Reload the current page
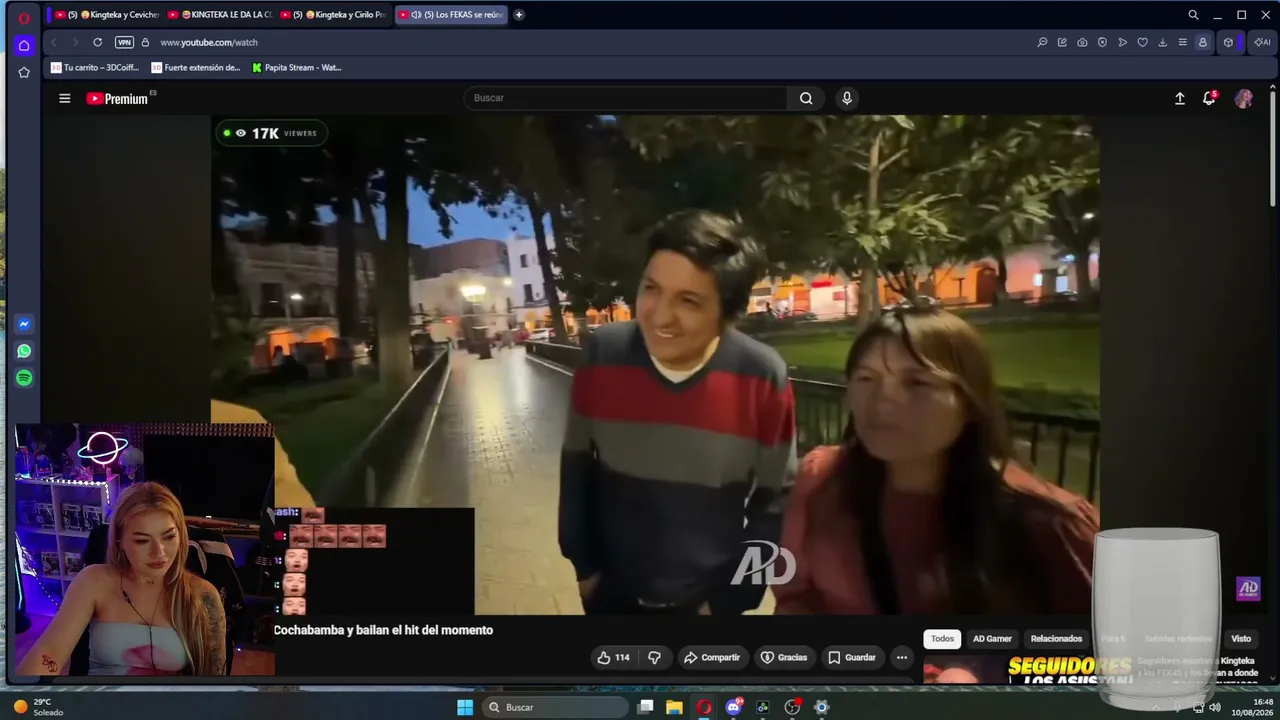The width and height of the screenshot is (1280, 720). [97, 42]
